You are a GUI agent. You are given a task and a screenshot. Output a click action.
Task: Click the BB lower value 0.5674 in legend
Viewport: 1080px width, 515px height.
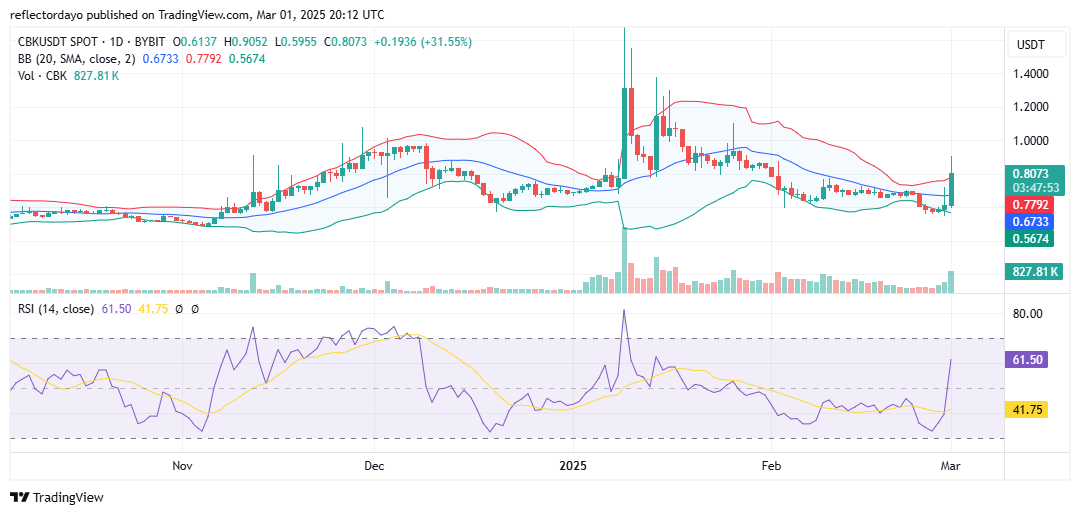[249, 59]
